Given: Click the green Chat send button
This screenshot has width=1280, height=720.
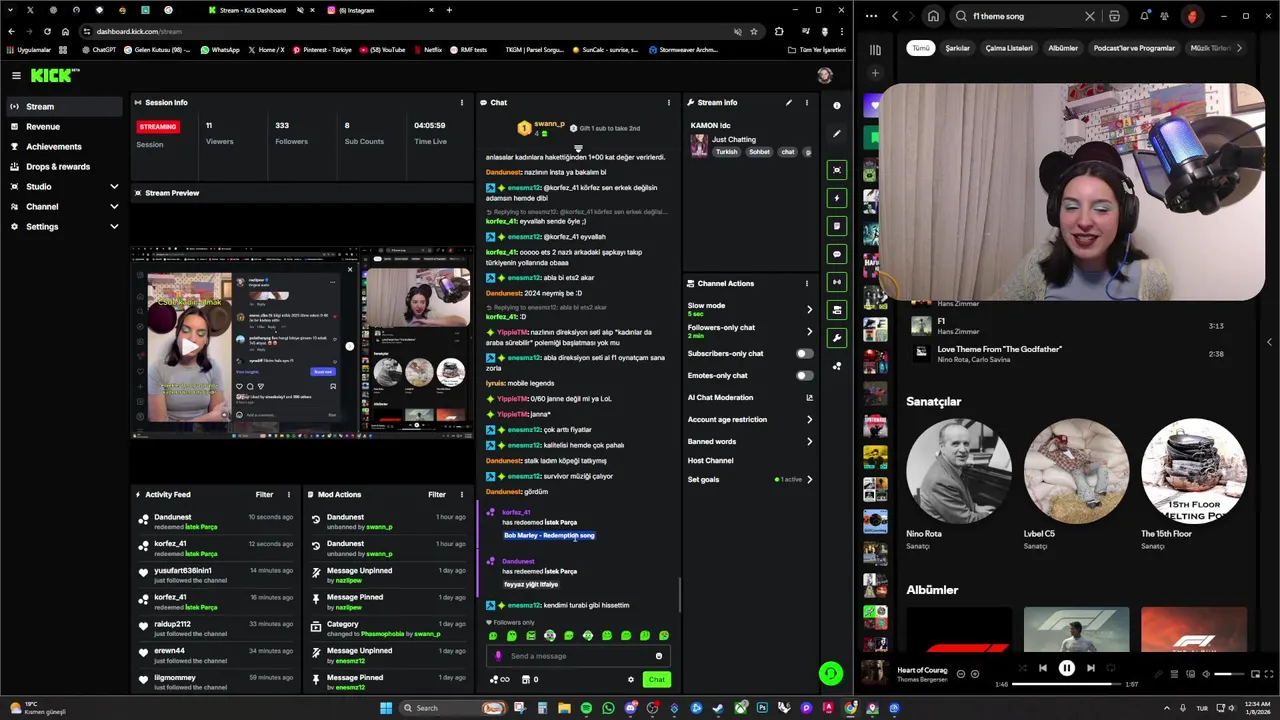Looking at the screenshot, I should click(656, 680).
